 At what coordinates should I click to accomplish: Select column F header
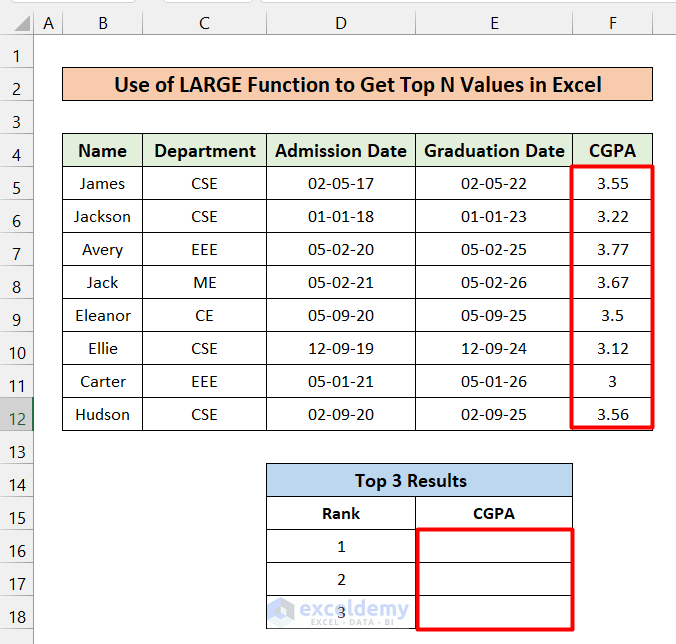point(613,23)
